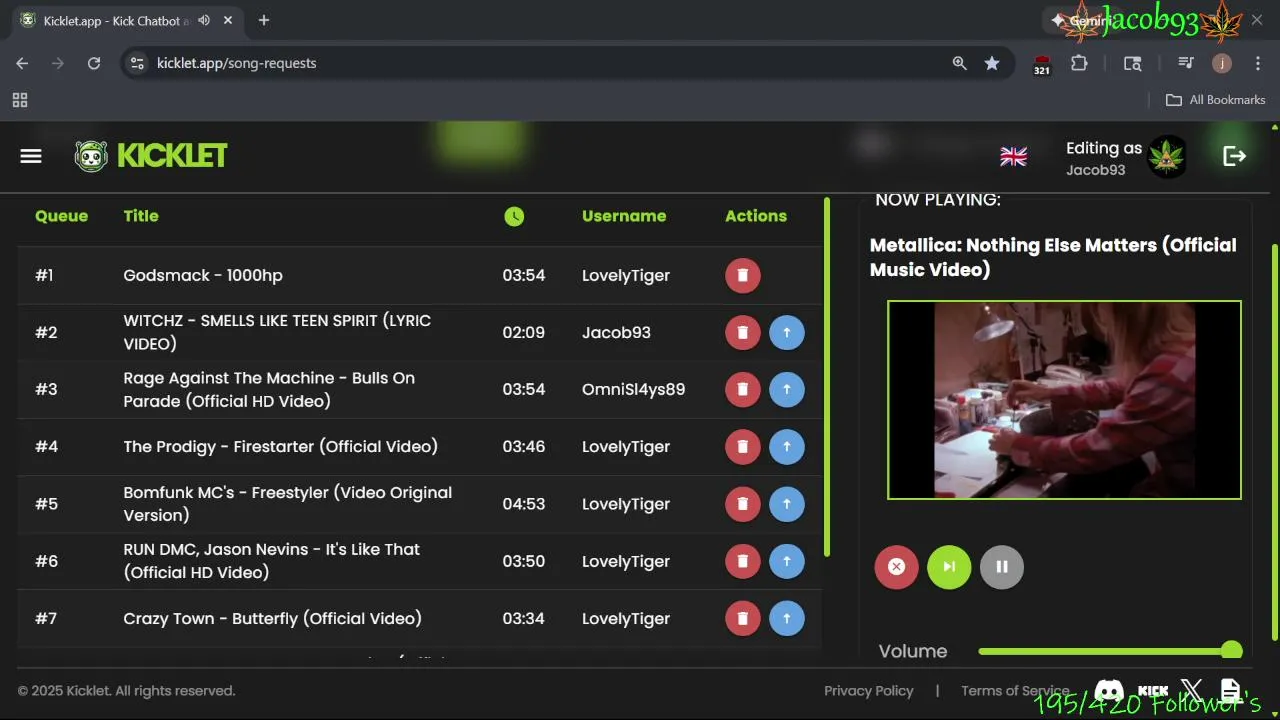Delete Godsmack - 1000hp from queue
The width and height of the screenshot is (1280, 720).
click(x=742, y=275)
